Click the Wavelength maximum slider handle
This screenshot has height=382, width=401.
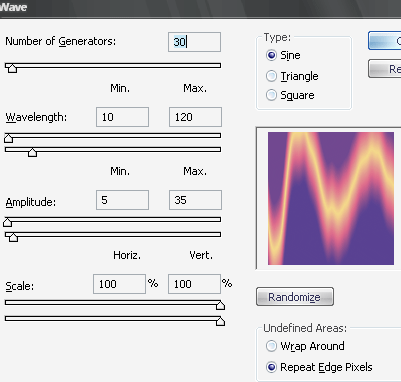pyautogui.click(x=32, y=152)
